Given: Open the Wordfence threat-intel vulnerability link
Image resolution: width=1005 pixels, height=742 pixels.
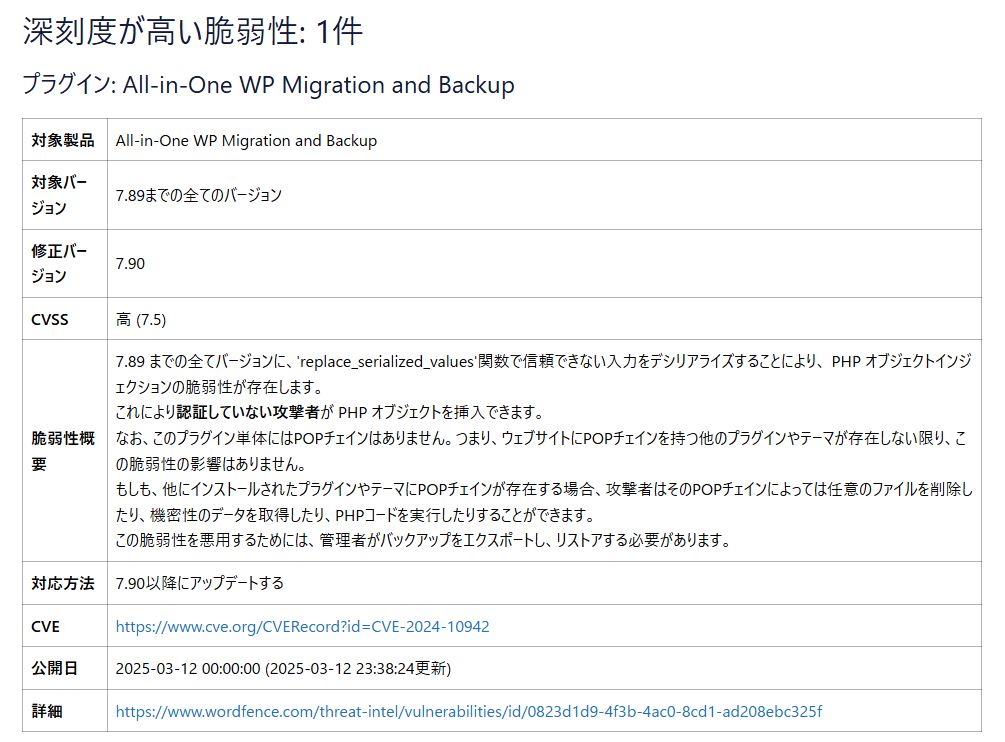Looking at the screenshot, I should coord(469,711).
